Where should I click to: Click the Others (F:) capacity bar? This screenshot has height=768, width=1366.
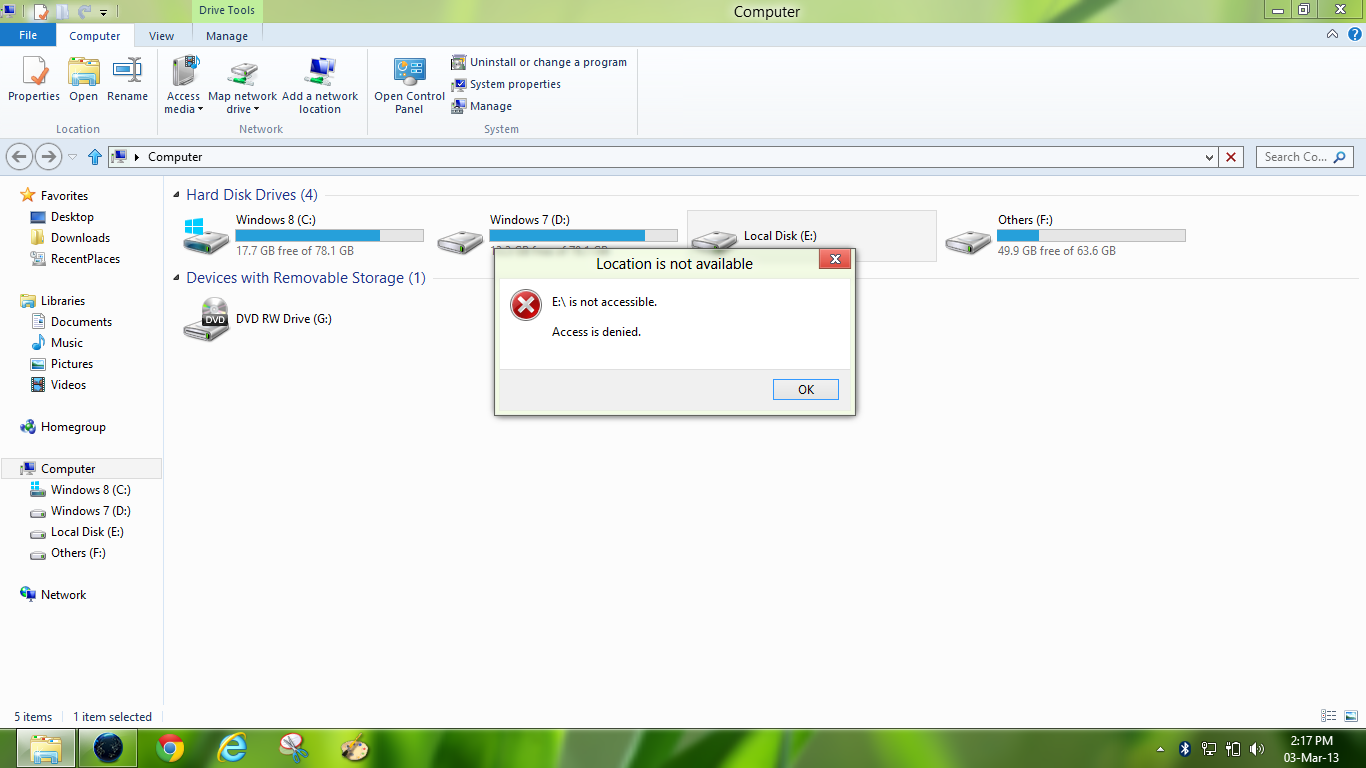click(x=1091, y=236)
